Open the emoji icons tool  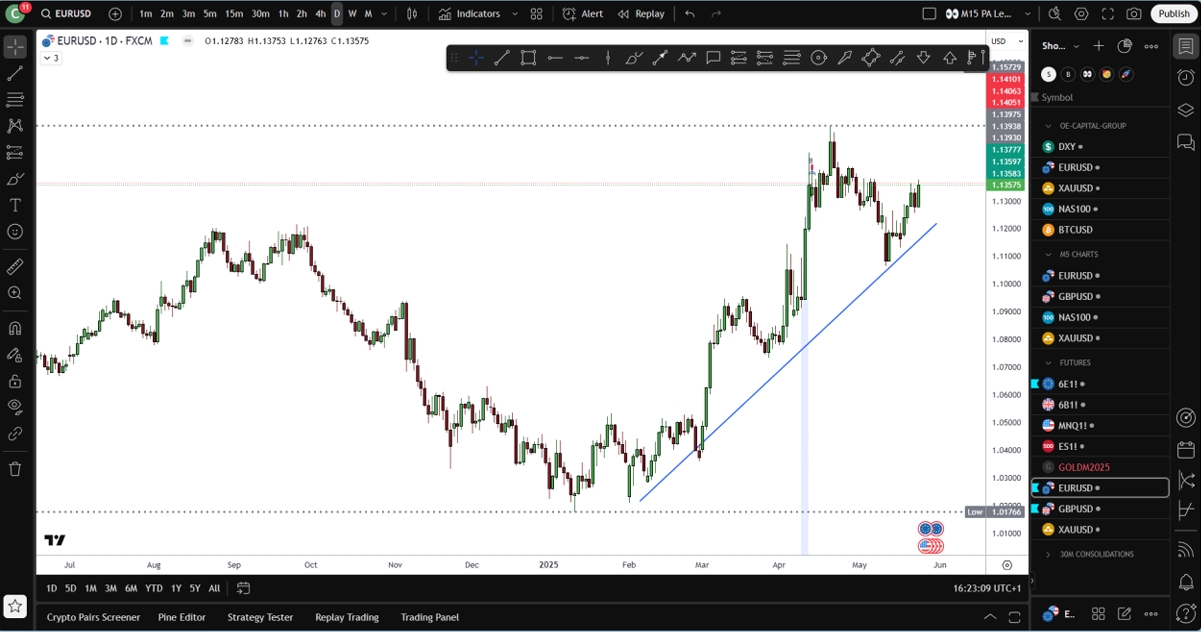tap(15, 231)
